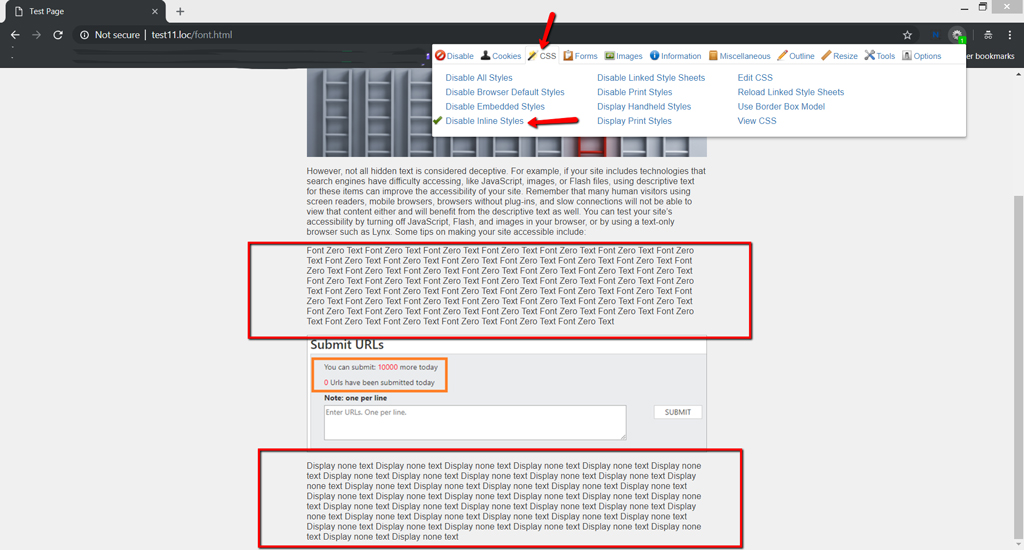The height and width of the screenshot is (550, 1024).
Task: Close the Test Page tab
Action: pos(155,11)
